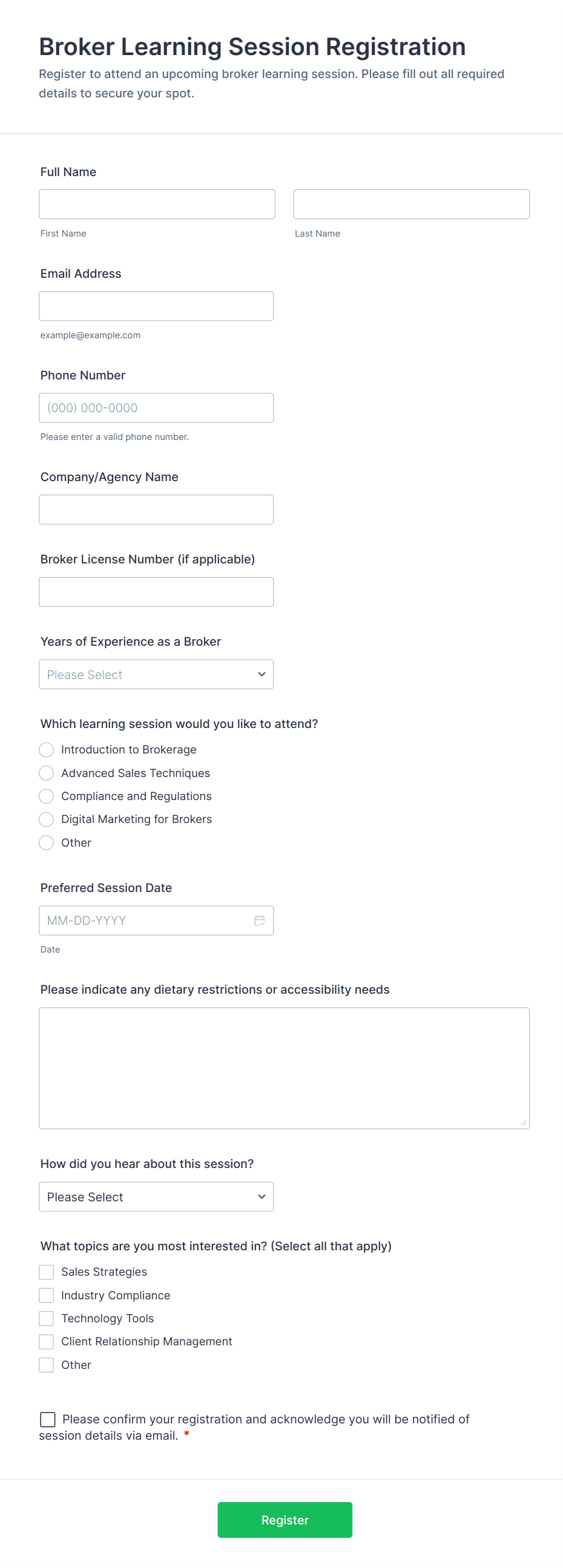
Task: Click the Company/Agency Name field
Action: (156, 510)
